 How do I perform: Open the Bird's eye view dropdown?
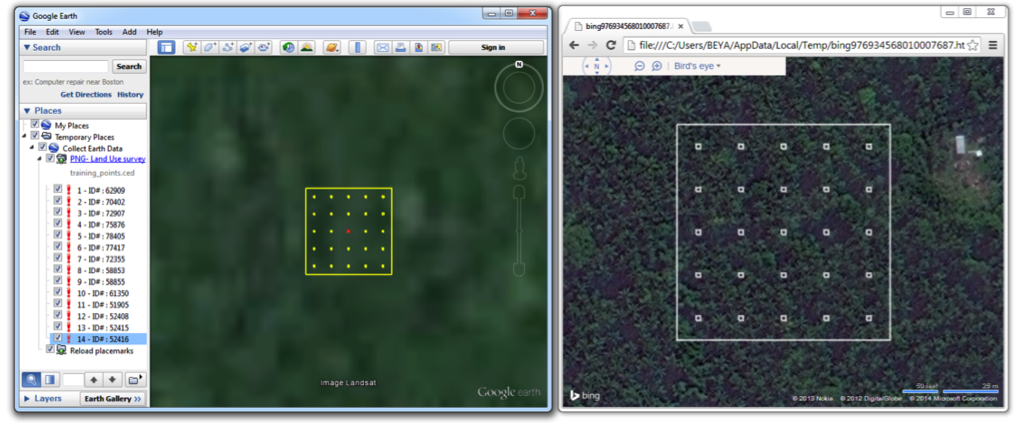pos(697,66)
